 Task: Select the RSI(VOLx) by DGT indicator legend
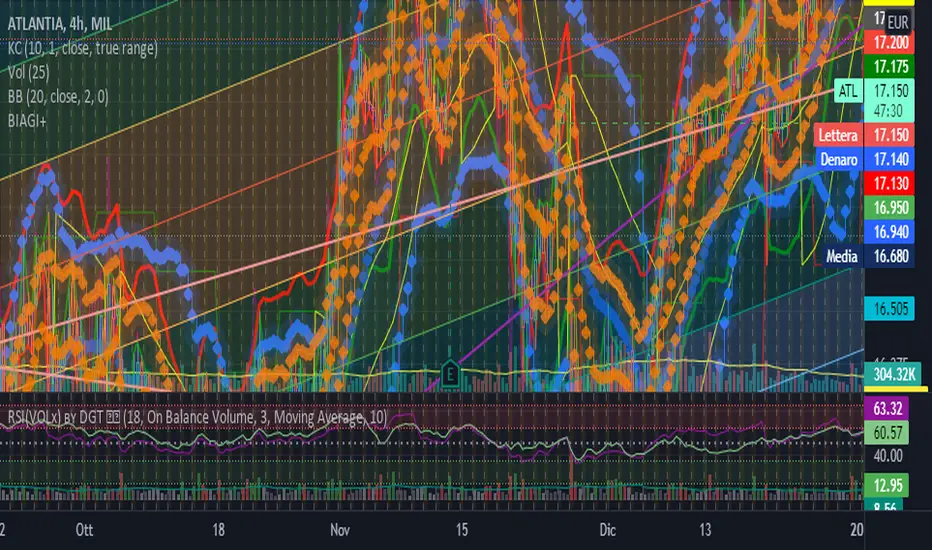coord(197,417)
